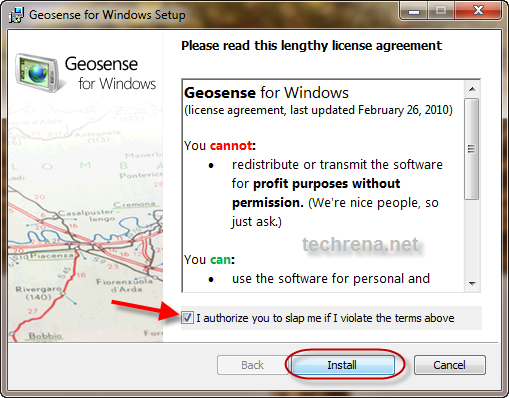This screenshot has width=509, height=398.
Task: Click the disabled Back button
Action: [x=252, y=365]
